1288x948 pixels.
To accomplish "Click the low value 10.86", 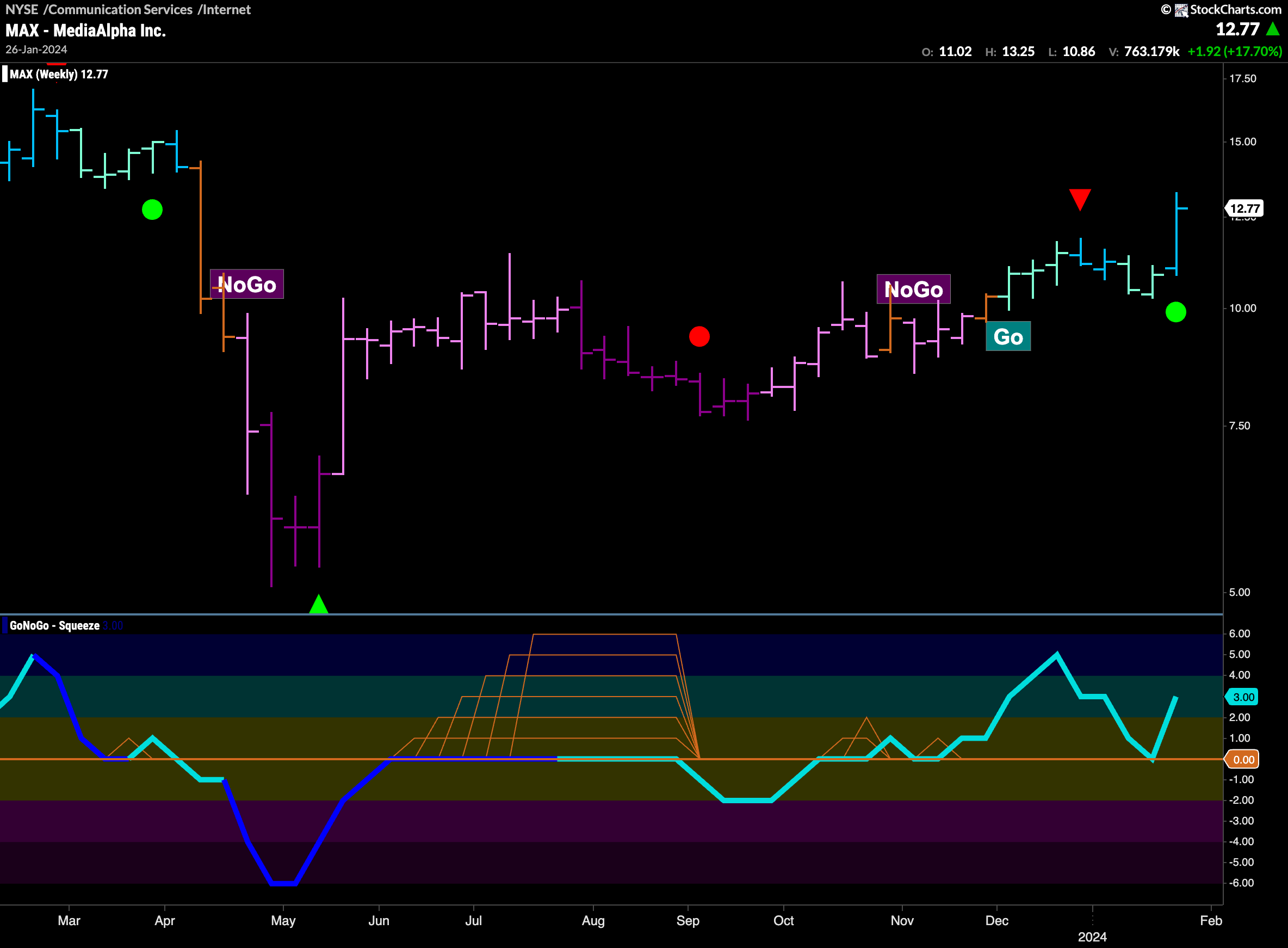I will point(1079,52).
